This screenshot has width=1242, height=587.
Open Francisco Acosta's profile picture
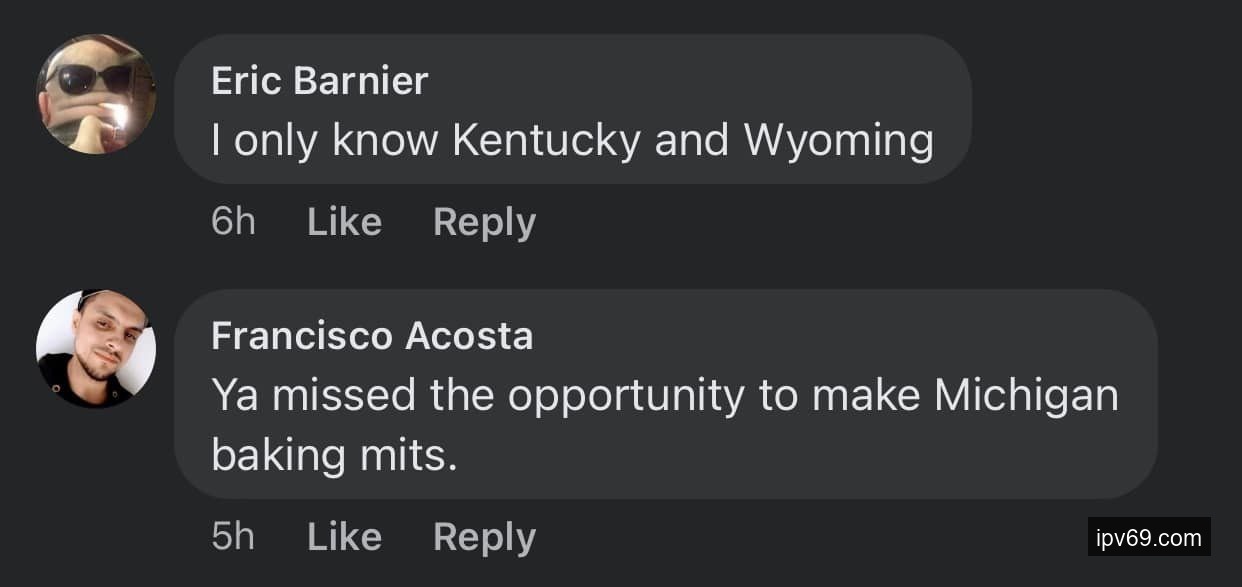[96, 349]
